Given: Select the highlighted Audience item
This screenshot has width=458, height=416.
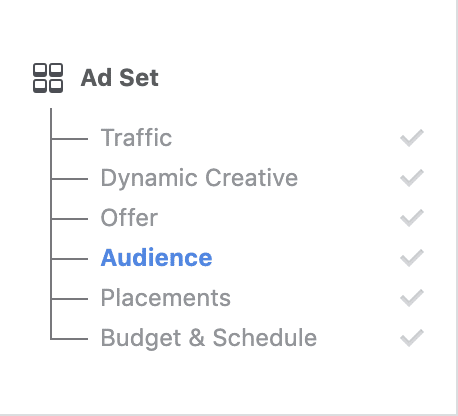Looking at the screenshot, I should coord(156,258).
